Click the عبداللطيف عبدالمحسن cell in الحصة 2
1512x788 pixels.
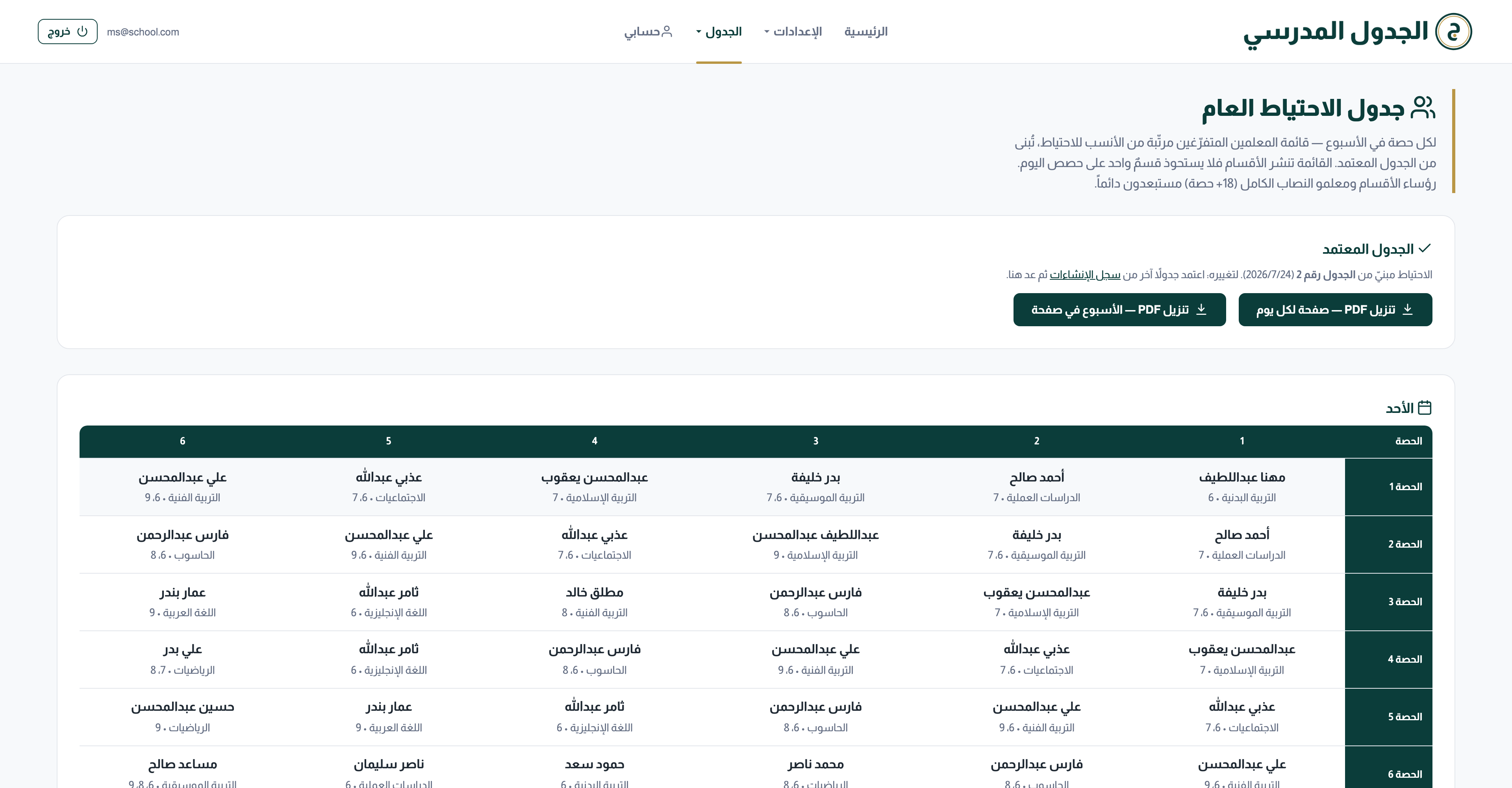click(x=815, y=545)
